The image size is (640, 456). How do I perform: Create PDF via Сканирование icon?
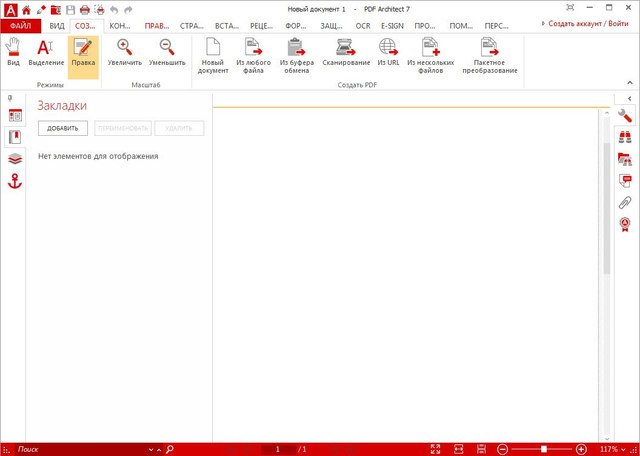coord(346,51)
